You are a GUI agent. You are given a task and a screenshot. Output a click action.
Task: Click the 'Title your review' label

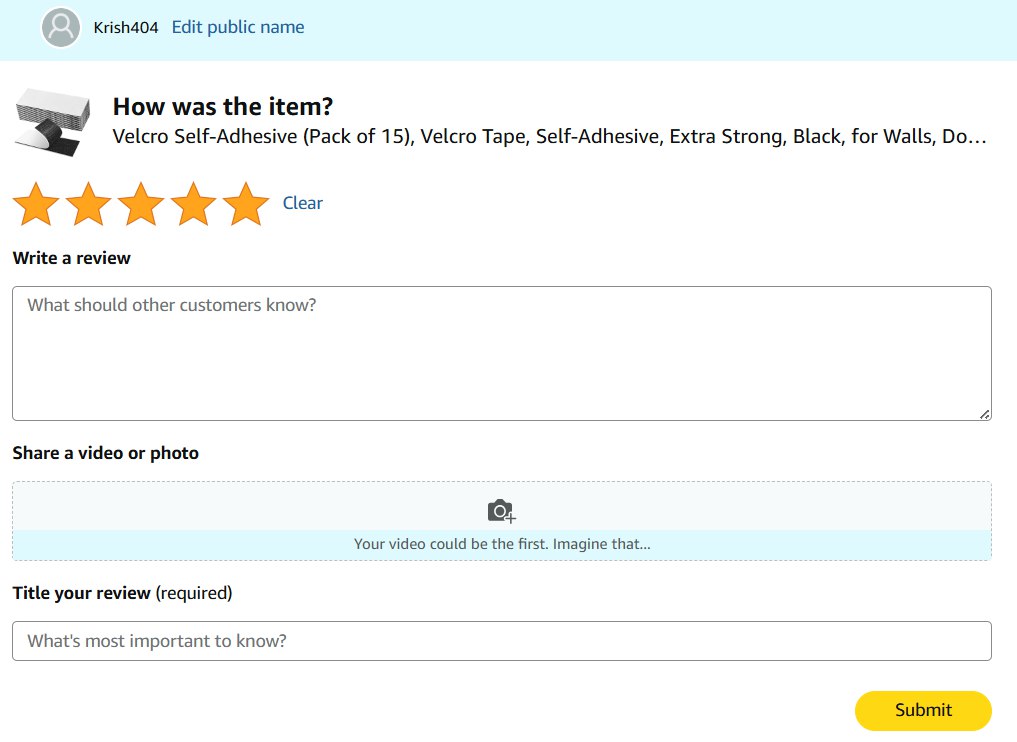tap(82, 593)
